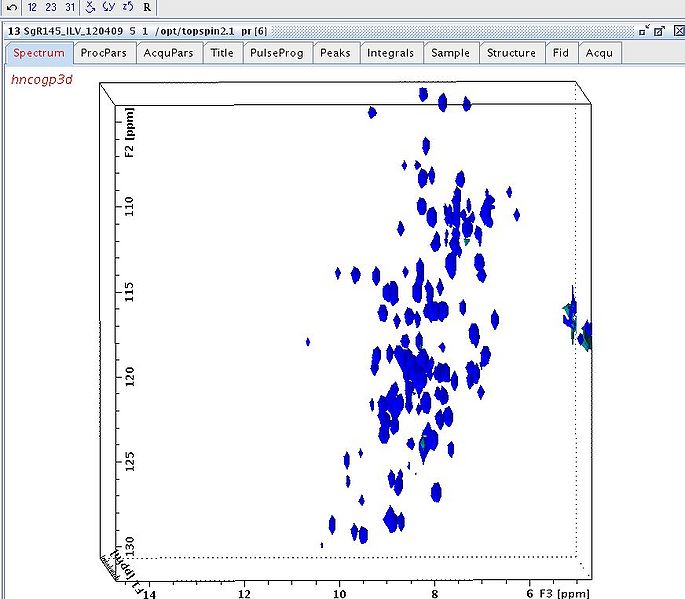
Task: Switch to the Spectrum tab
Action: point(39,53)
